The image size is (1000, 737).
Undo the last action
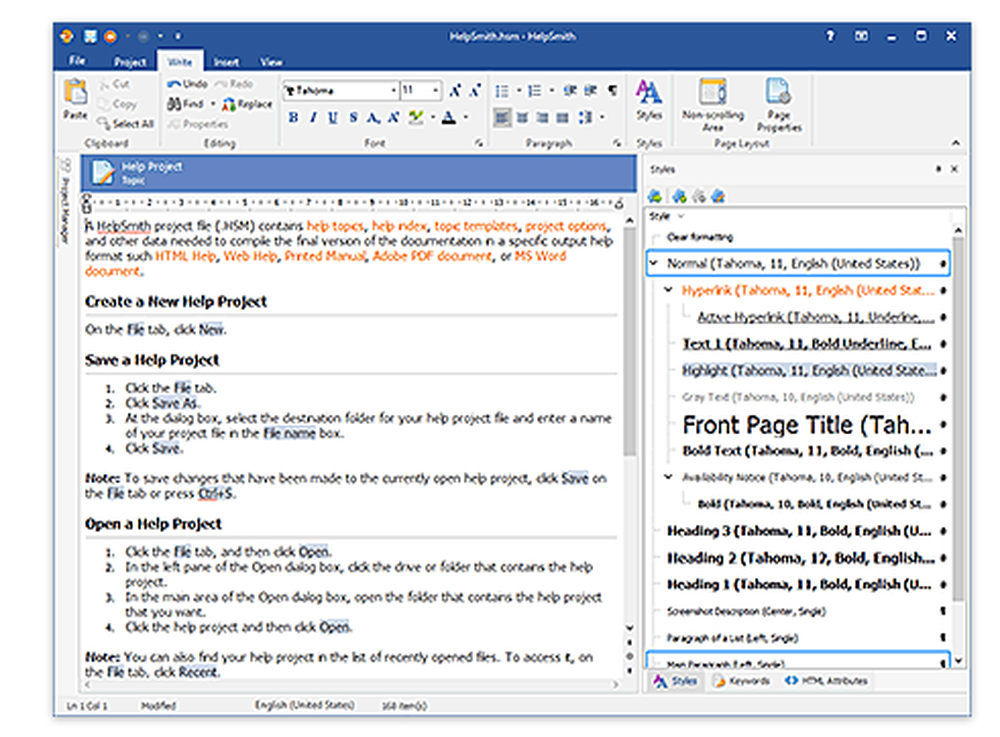click(x=187, y=84)
